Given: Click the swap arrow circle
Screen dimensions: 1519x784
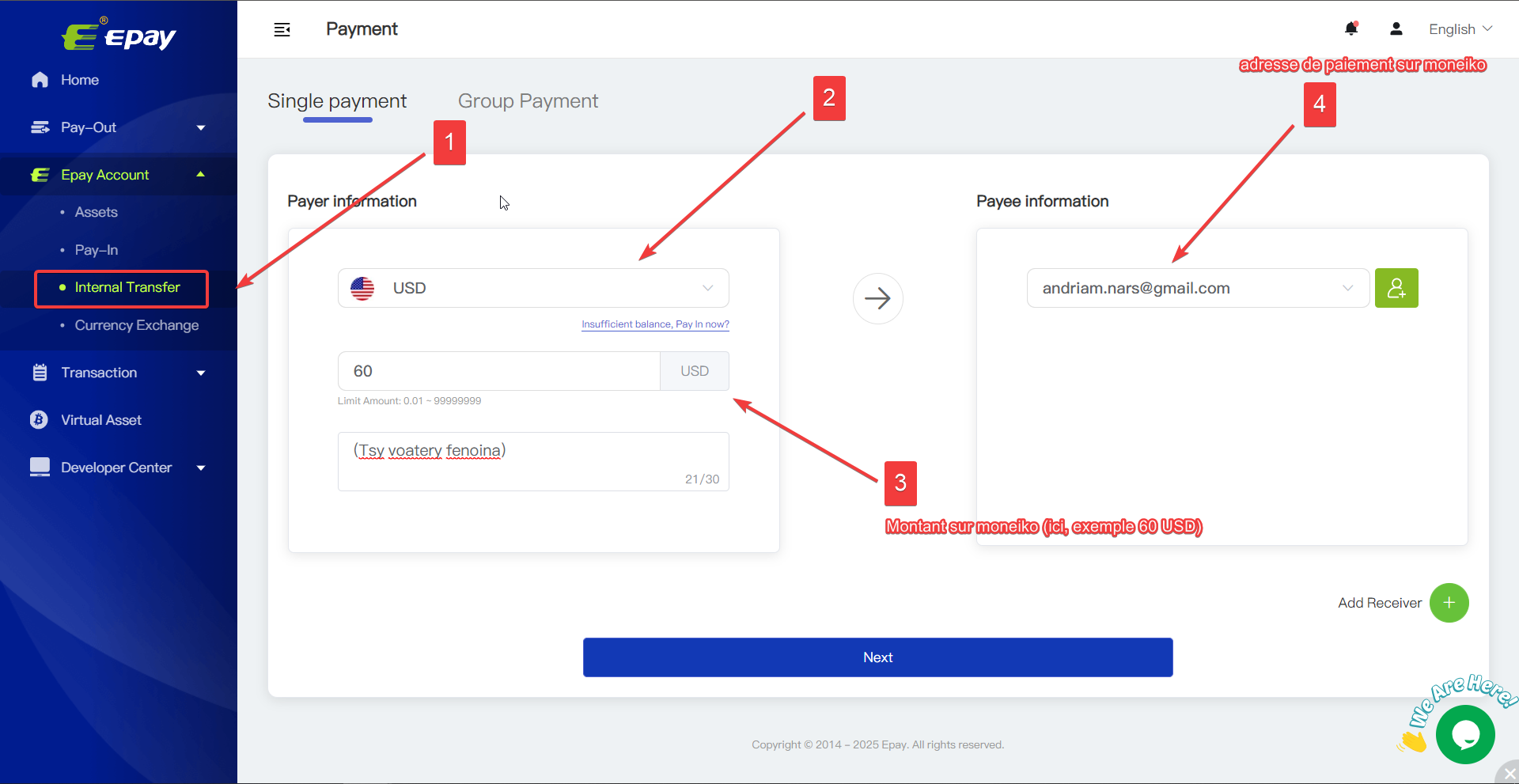Looking at the screenshot, I should (x=878, y=298).
